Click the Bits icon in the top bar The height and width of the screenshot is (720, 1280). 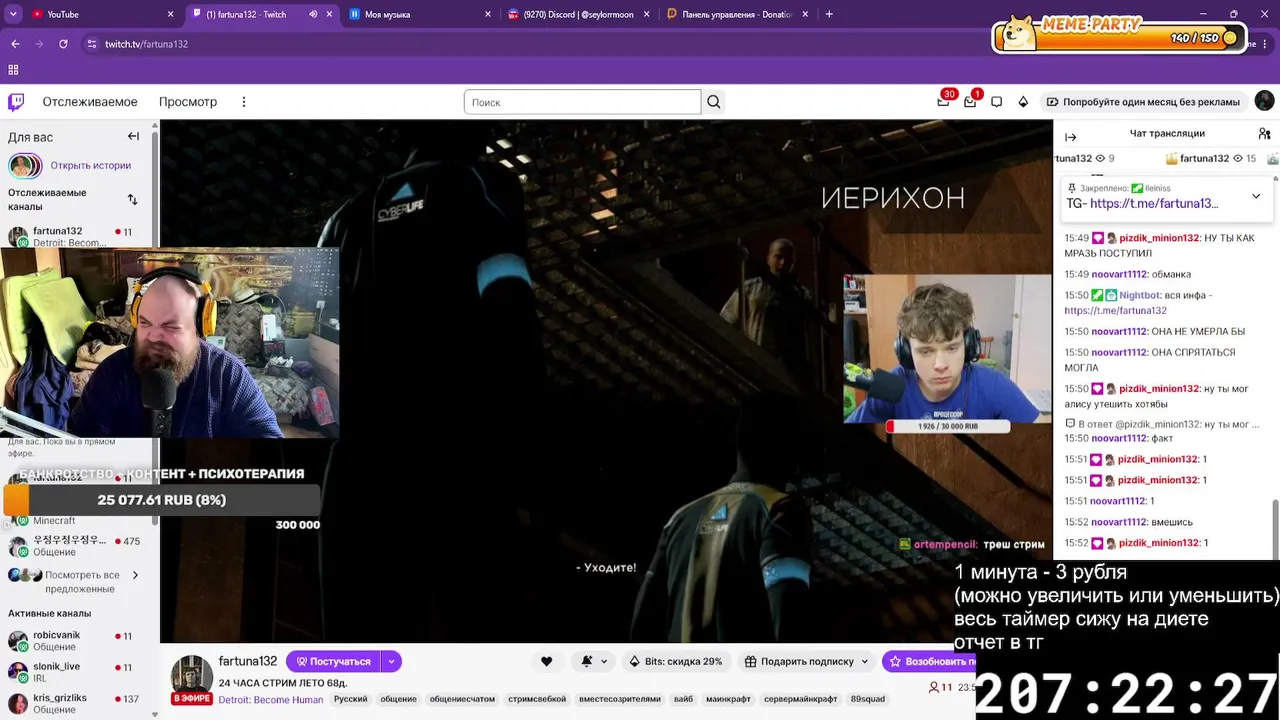(1023, 102)
